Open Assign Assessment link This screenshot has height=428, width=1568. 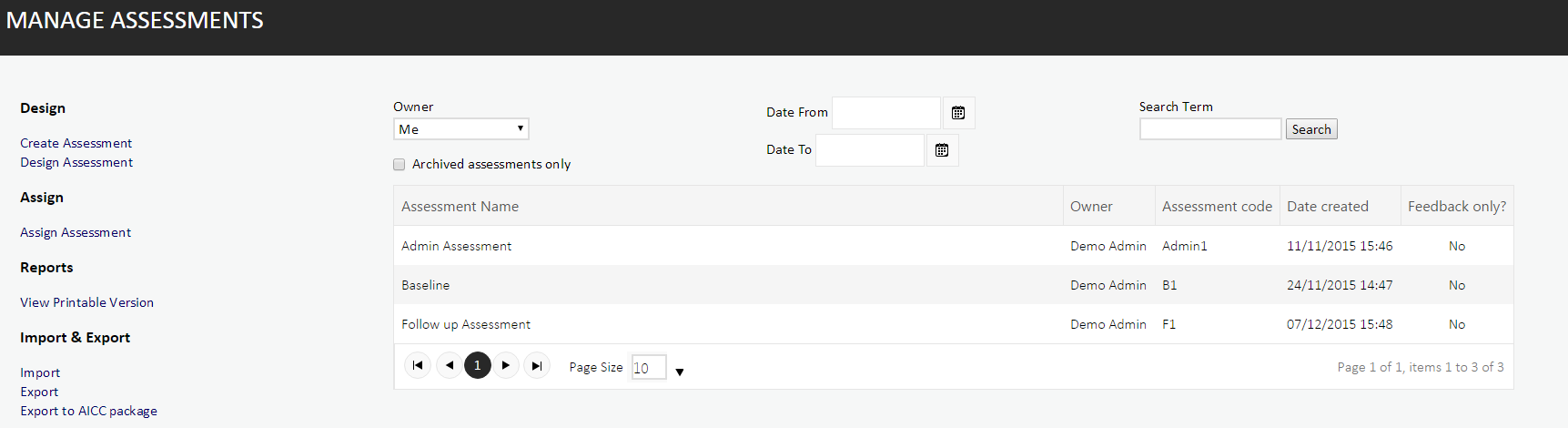click(x=76, y=232)
